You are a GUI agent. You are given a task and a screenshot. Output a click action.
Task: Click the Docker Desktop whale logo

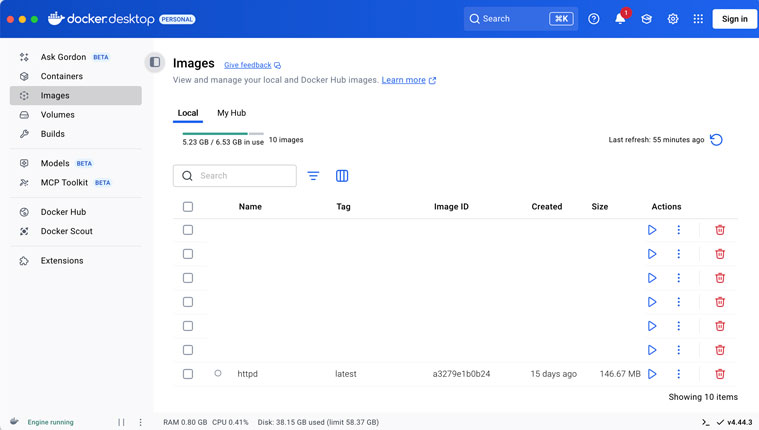pyautogui.click(x=56, y=18)
